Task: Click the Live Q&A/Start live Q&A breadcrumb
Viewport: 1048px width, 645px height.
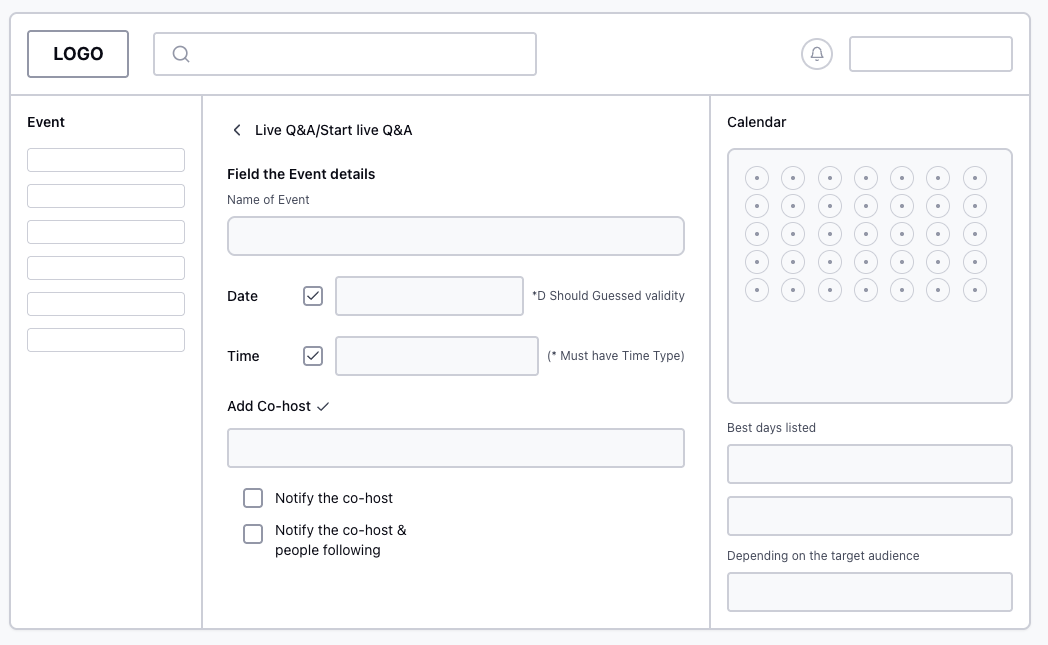Action: pos(333,130)
